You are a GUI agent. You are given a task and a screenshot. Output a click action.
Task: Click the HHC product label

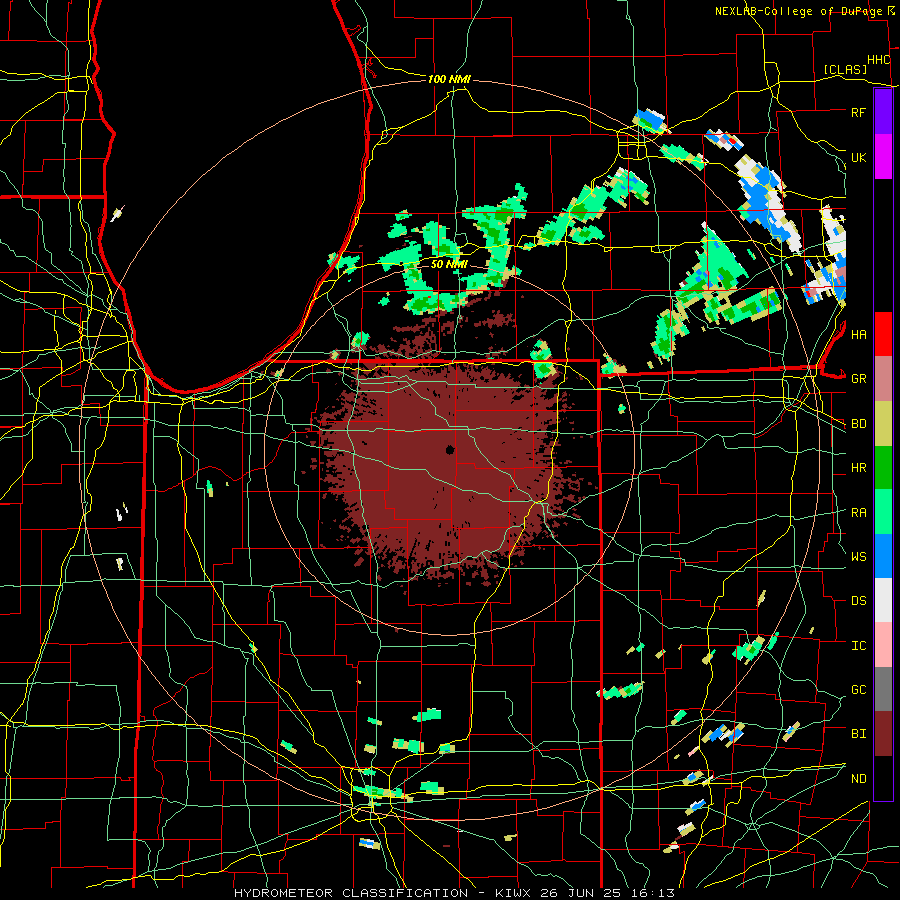tap(879, 60)
